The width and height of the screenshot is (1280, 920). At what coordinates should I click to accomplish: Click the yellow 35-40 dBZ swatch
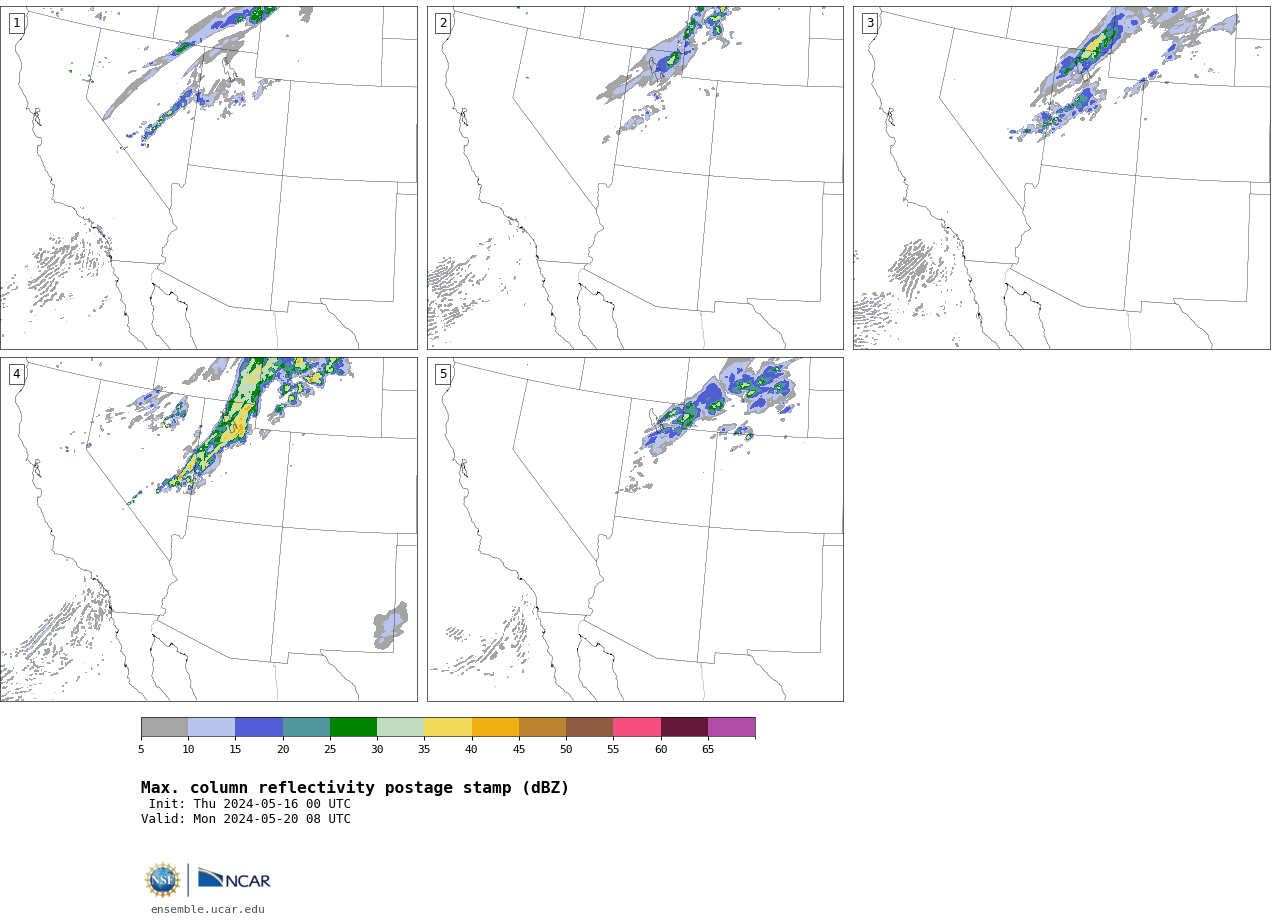448,727
